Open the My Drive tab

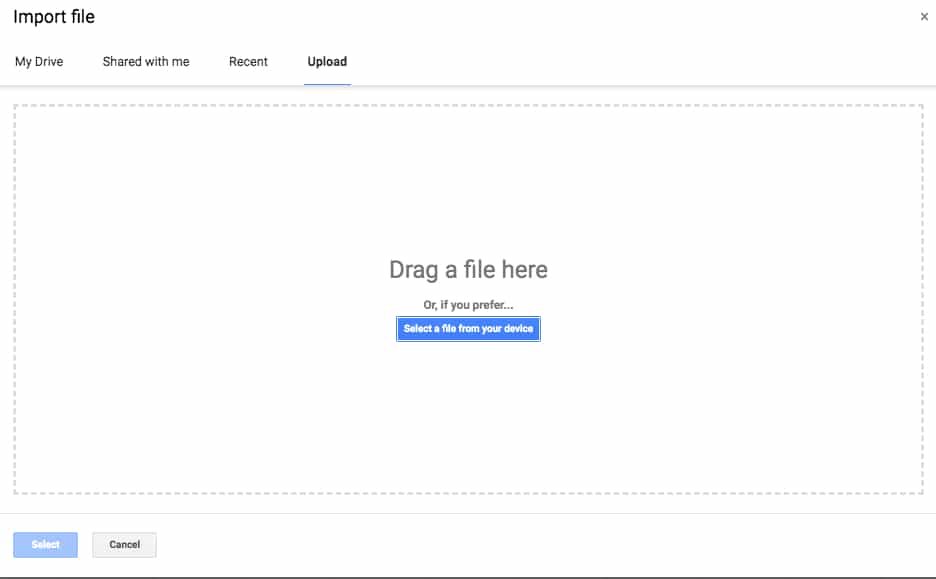pos(39,61)
